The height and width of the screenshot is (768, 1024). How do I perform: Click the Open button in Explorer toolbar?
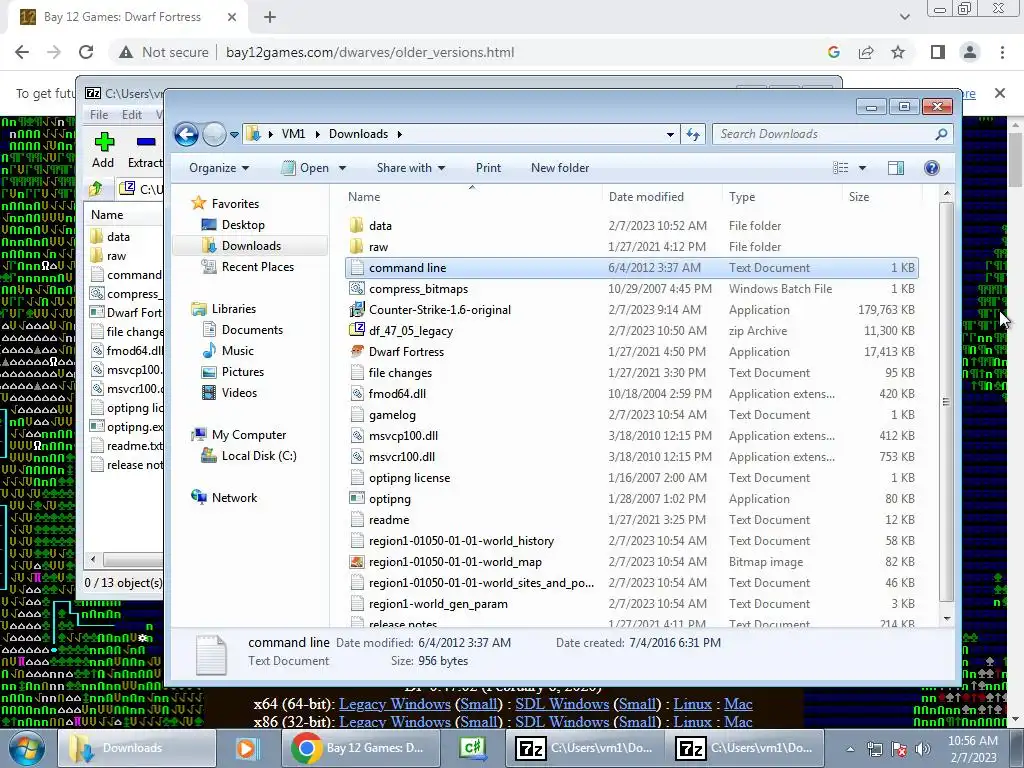pyautogui.click(x=306, y=168)
